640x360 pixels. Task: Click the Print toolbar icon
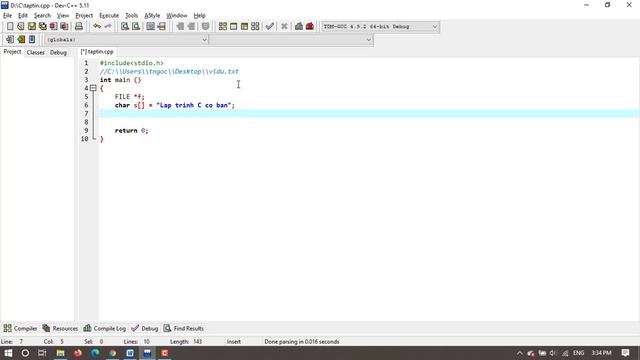pos(79,27)
